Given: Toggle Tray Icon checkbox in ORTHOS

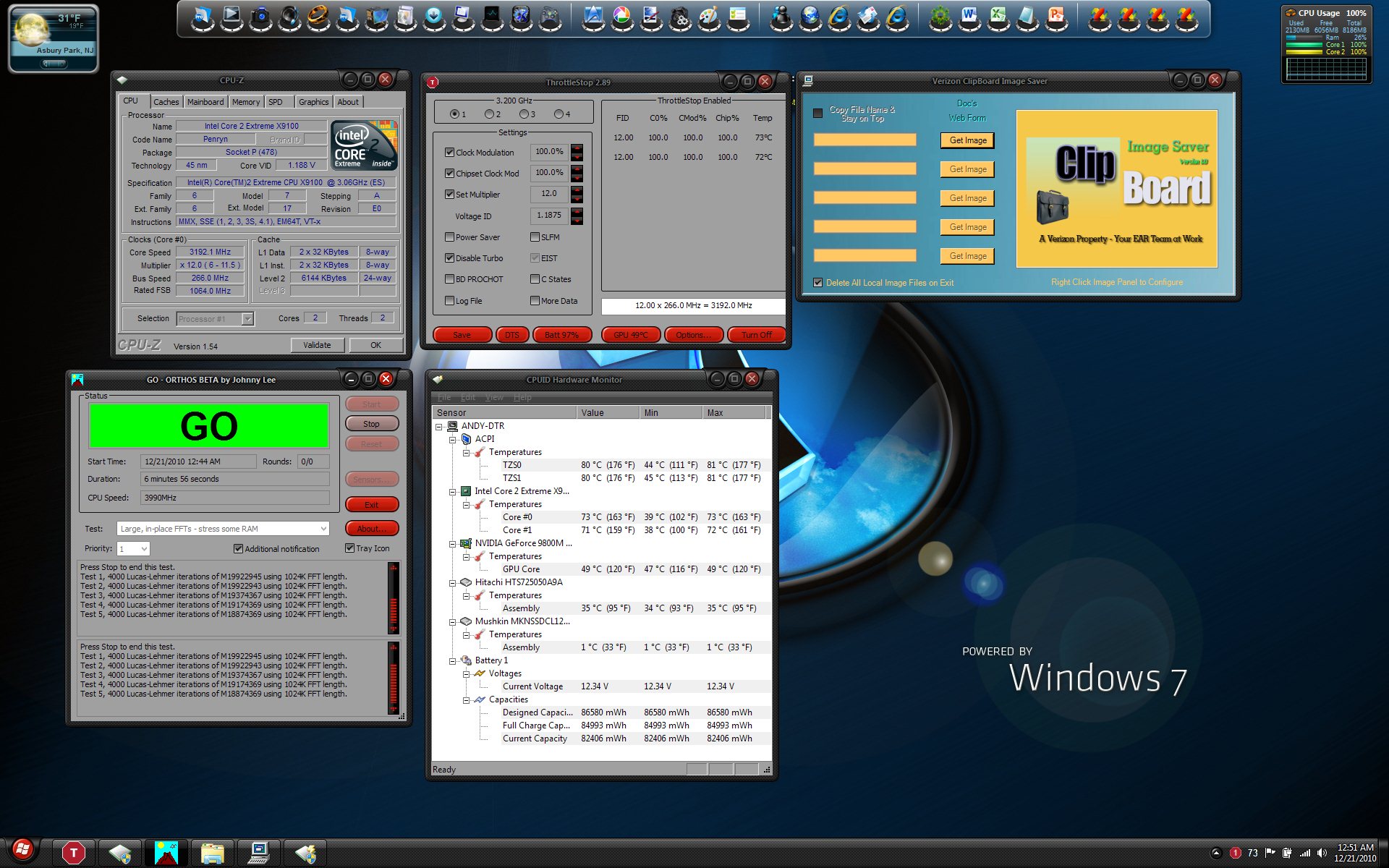Looking at the screenshot, I should [x=350, y=548].
